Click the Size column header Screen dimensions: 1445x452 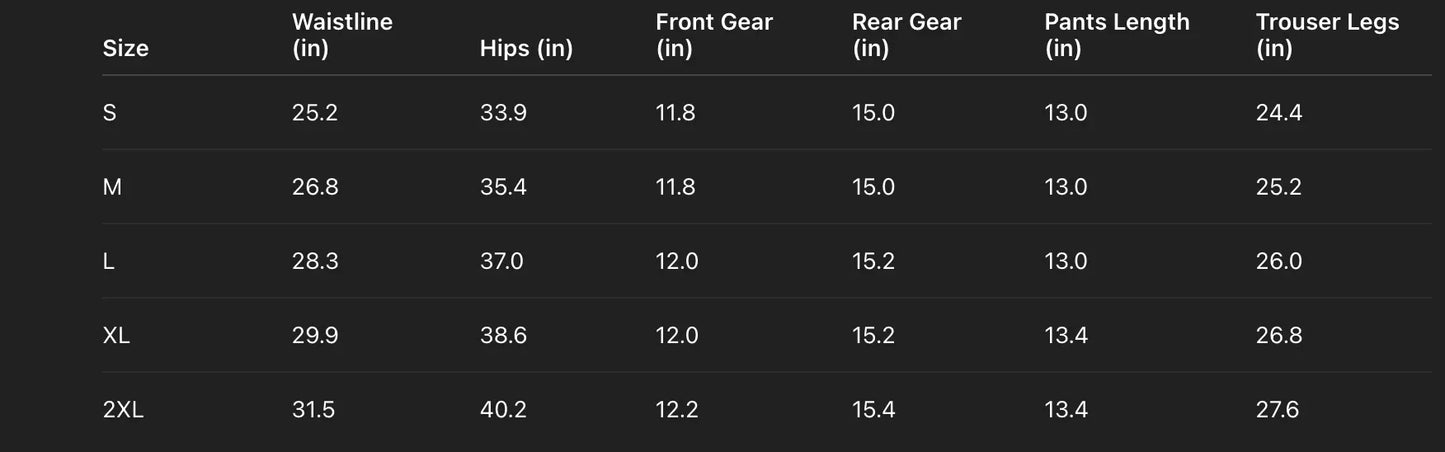125,48
